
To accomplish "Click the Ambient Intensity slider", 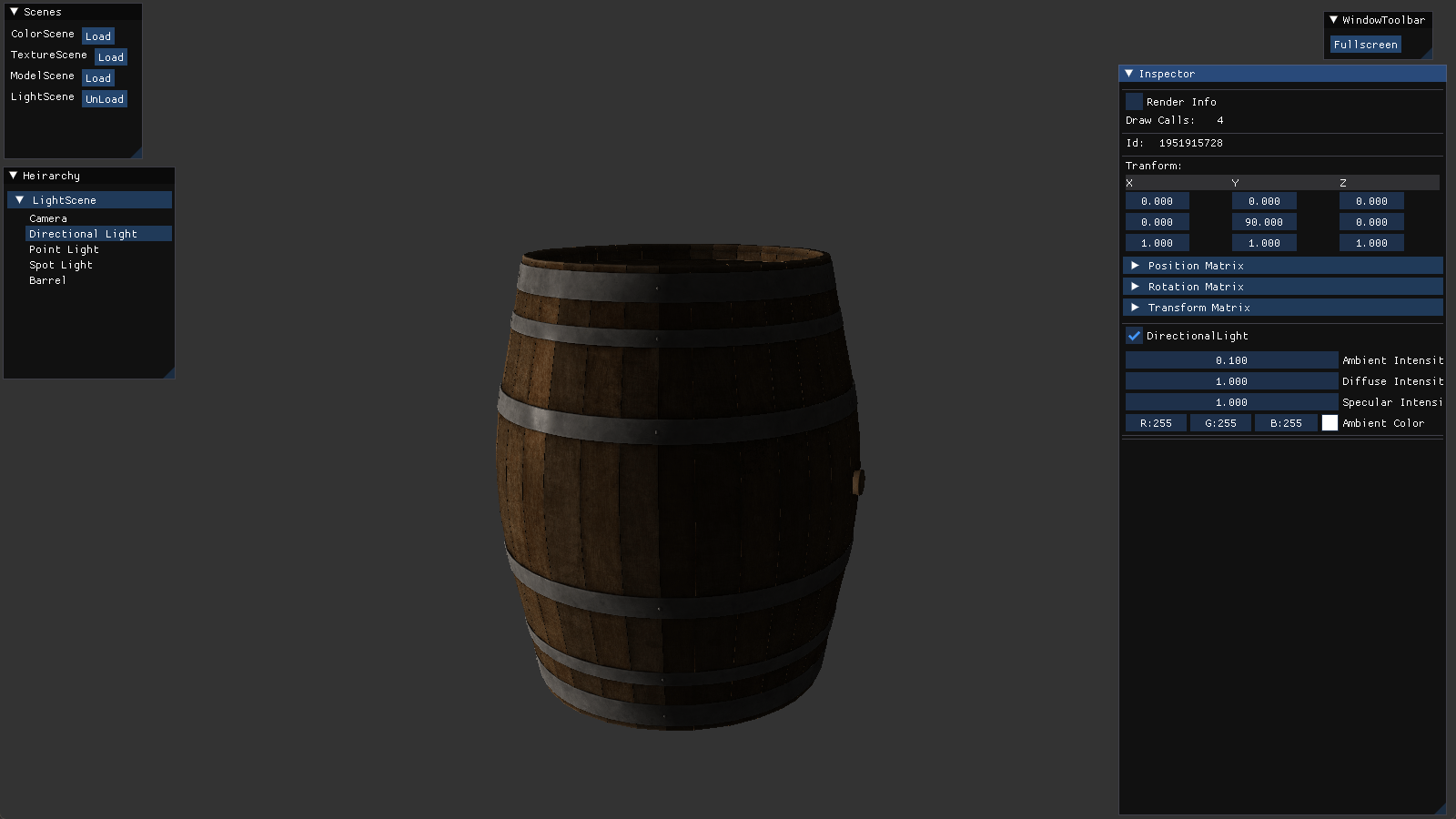I will [x=1231, y=360].
